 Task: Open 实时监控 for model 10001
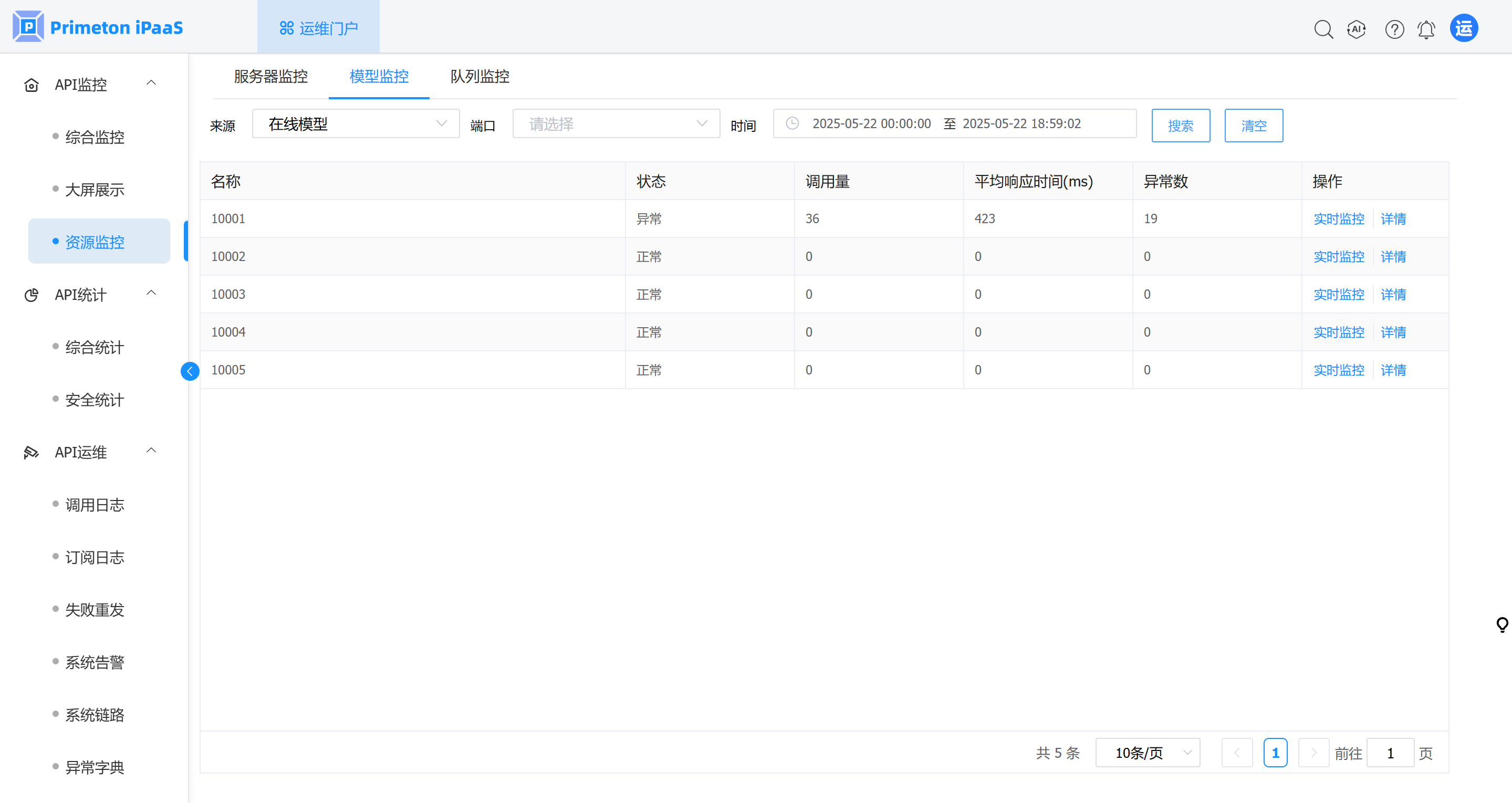(x=1338, y=219)
